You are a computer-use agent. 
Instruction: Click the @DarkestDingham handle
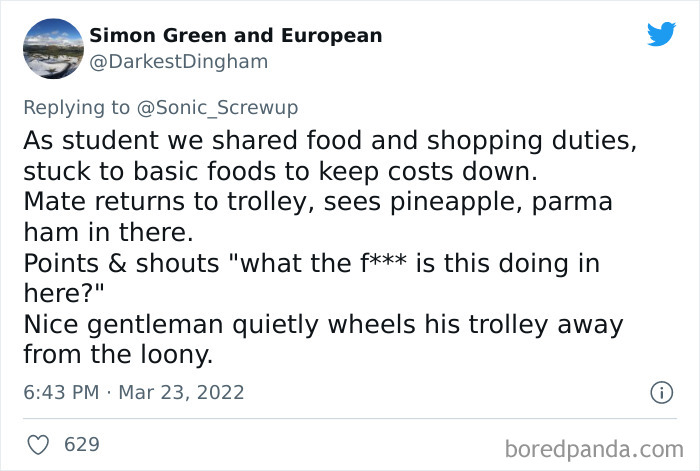(178, 62)
